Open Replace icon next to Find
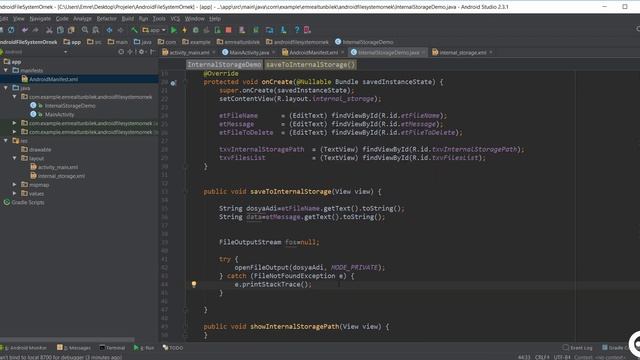This screenshot has height=360, width=640. click(x=96, y=30)
